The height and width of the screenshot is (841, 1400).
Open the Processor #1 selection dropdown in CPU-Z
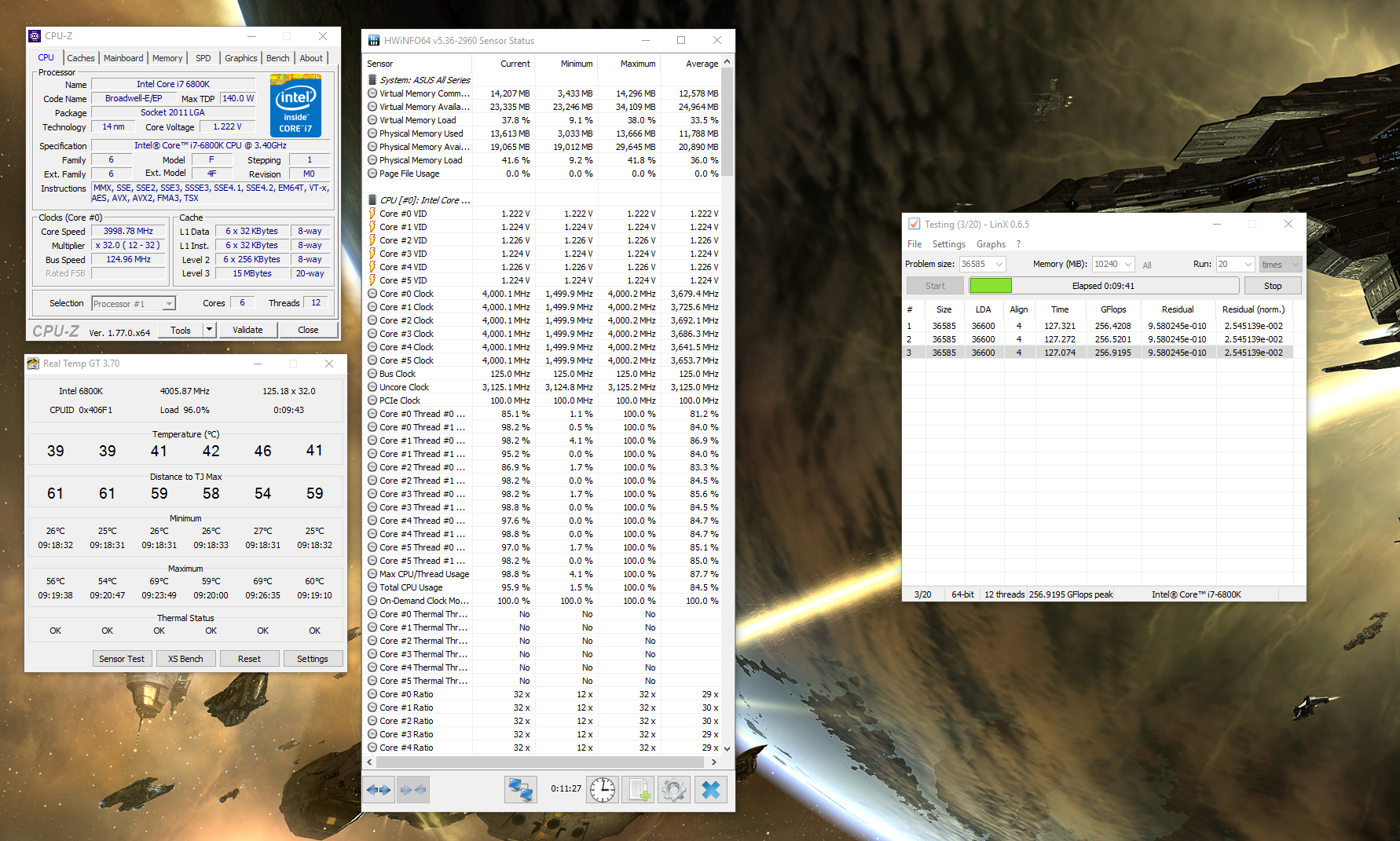(169, 304)
